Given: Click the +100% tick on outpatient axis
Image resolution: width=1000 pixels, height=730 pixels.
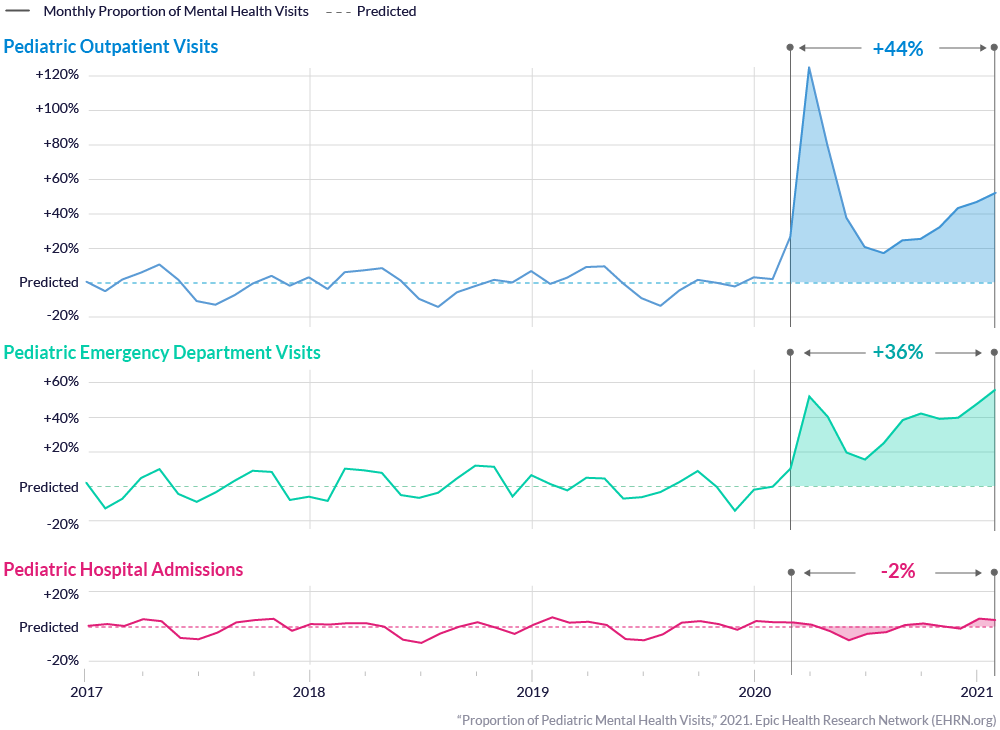Looking at the screenshot, I should [57, 108].
